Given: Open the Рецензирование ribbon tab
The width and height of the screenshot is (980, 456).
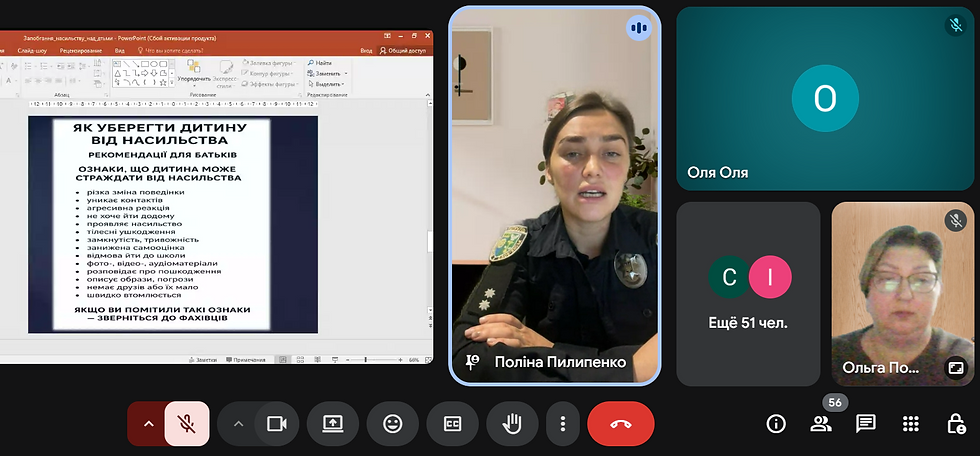Looking at the screenshot, I should tap(81, 51).
